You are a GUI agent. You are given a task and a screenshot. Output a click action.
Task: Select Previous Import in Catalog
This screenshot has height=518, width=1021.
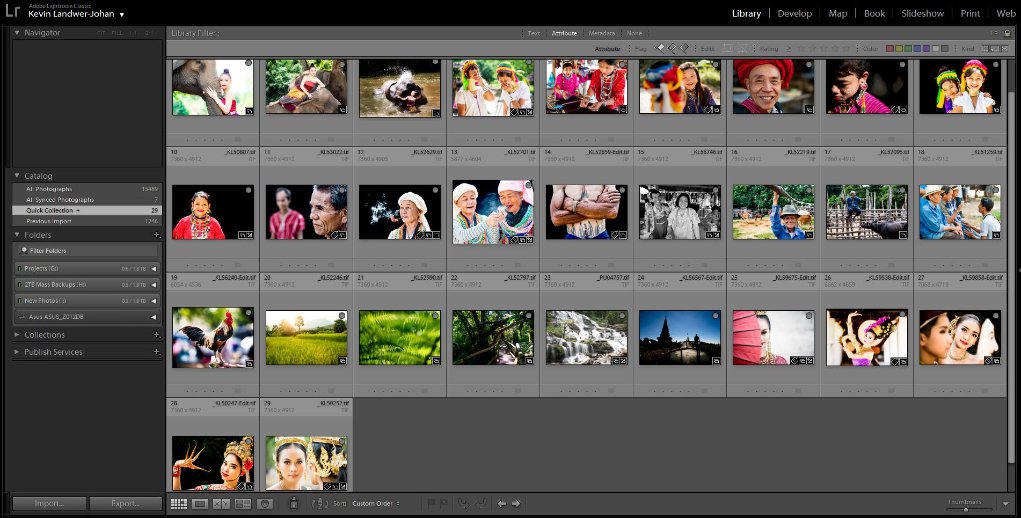click(87, 221)
